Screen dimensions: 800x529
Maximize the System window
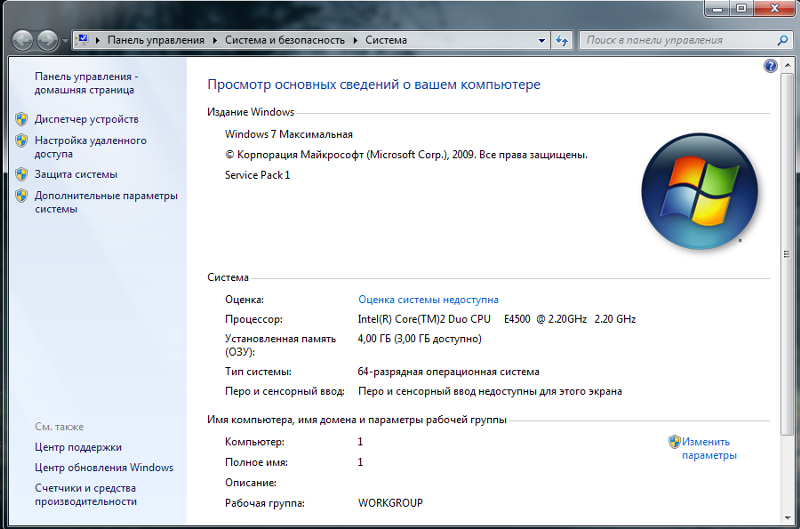click(x=741, y=8)
